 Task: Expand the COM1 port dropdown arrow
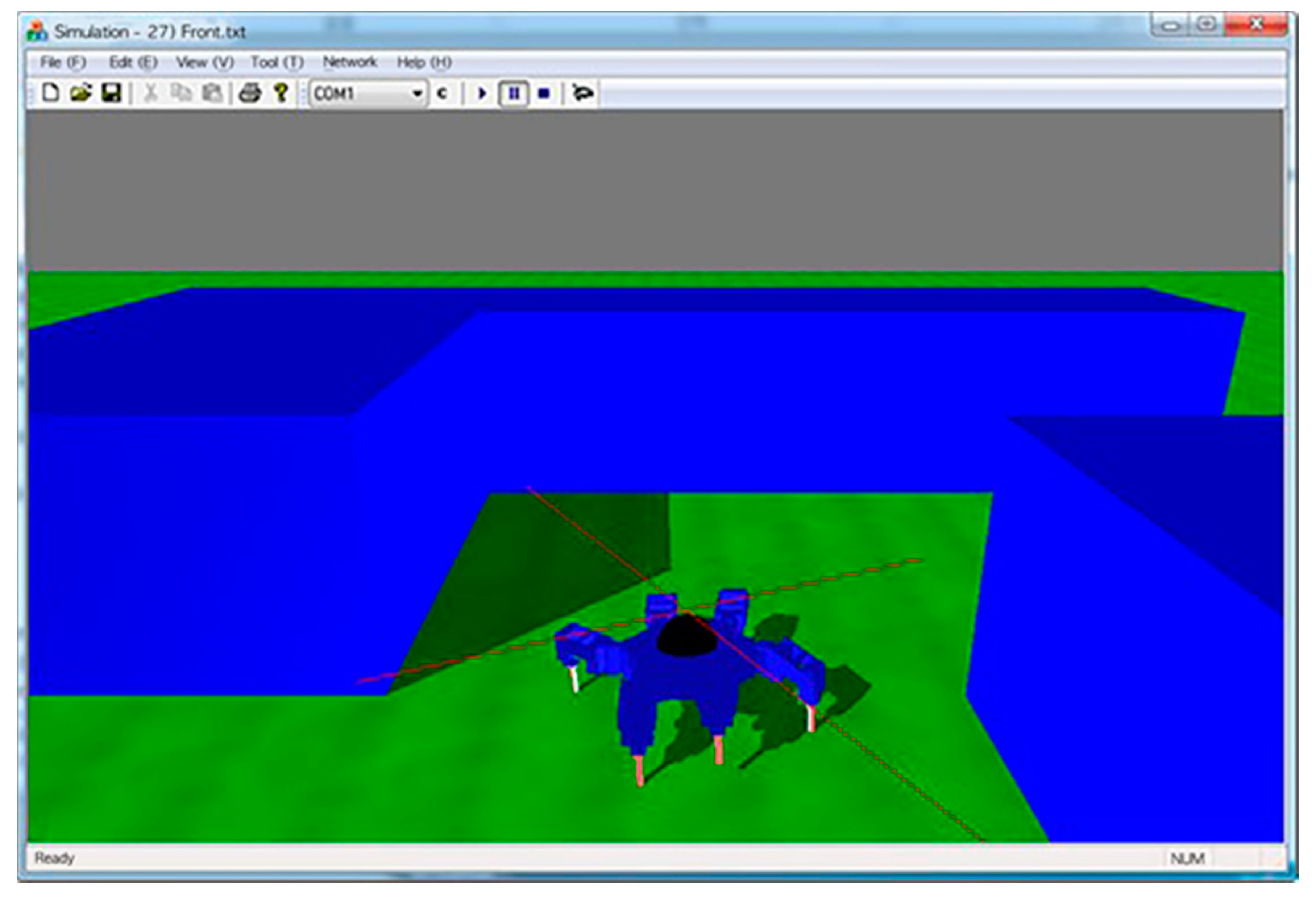coord(417,93)
